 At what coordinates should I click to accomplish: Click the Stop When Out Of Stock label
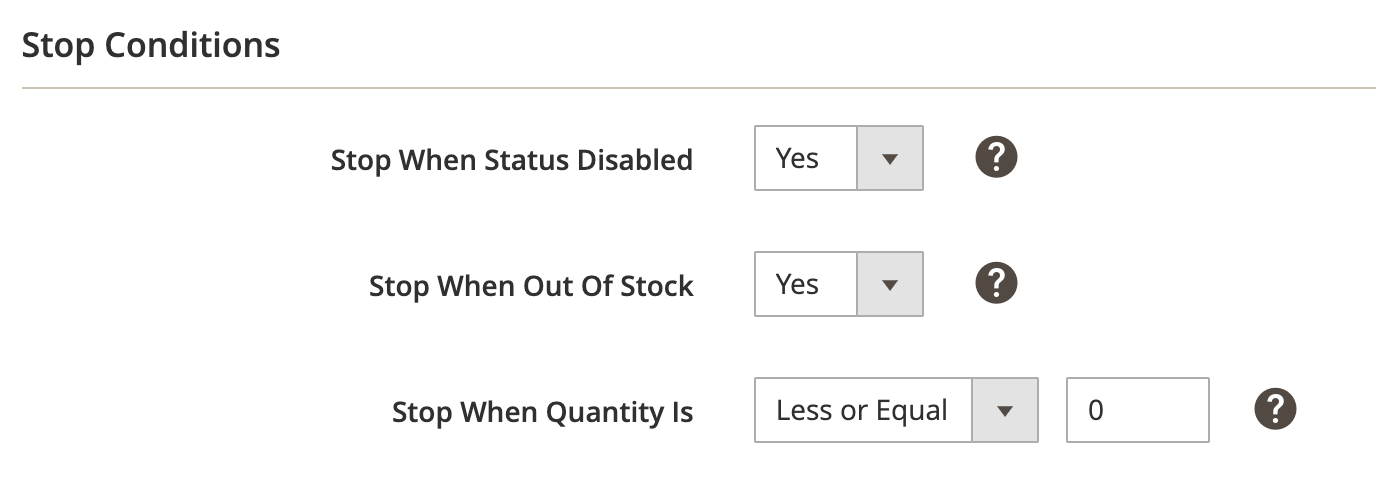[x=531, y=286]
